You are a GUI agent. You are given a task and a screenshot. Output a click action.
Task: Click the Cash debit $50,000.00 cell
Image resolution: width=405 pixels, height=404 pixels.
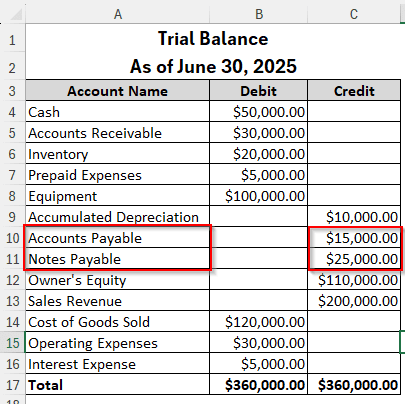point(258,112)
